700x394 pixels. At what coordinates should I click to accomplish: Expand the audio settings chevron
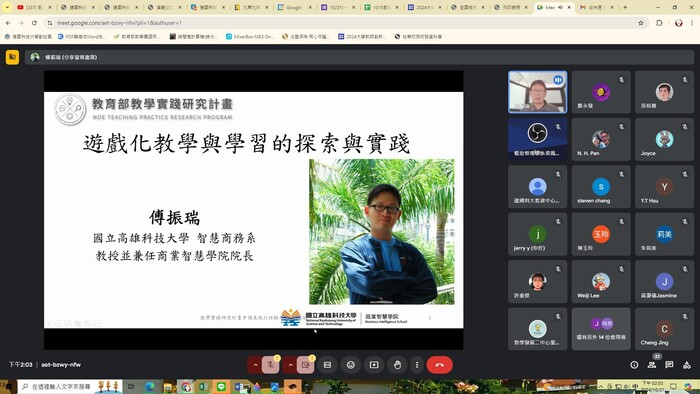coord(255,365)
